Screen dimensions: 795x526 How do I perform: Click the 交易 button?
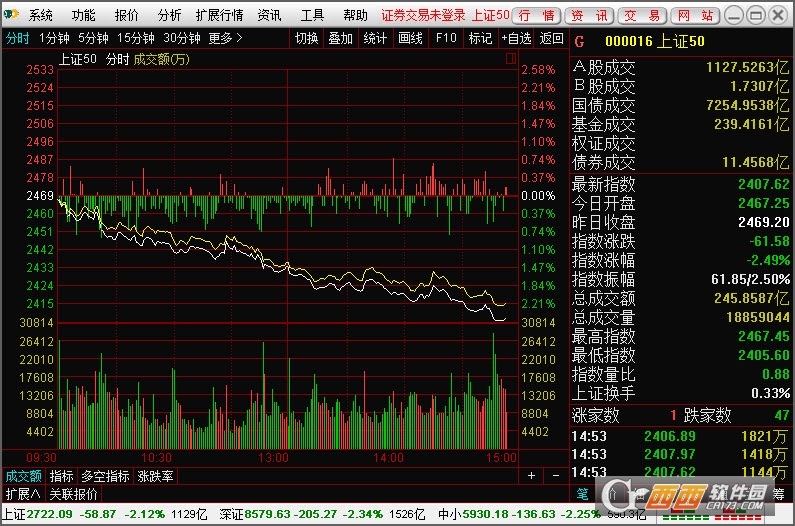(x=642, y=16)
